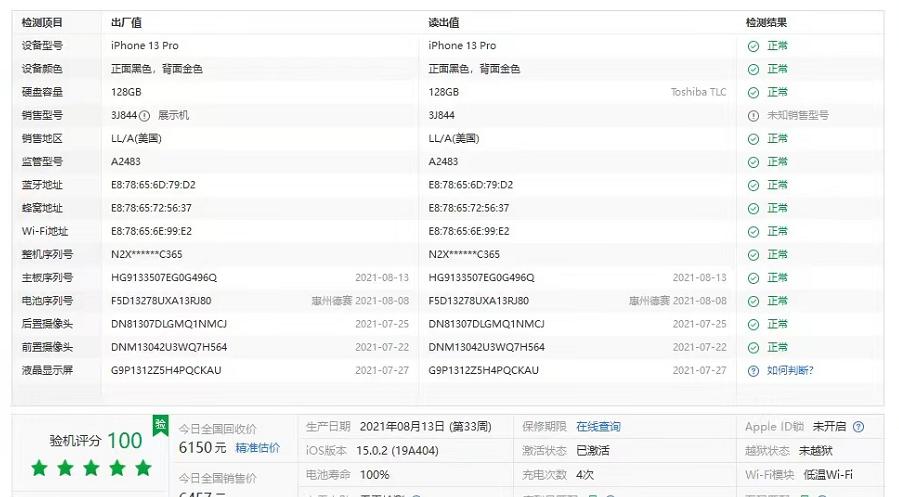Click the 今日全国回收价 label
899x497 pixels.
(217, 429)
